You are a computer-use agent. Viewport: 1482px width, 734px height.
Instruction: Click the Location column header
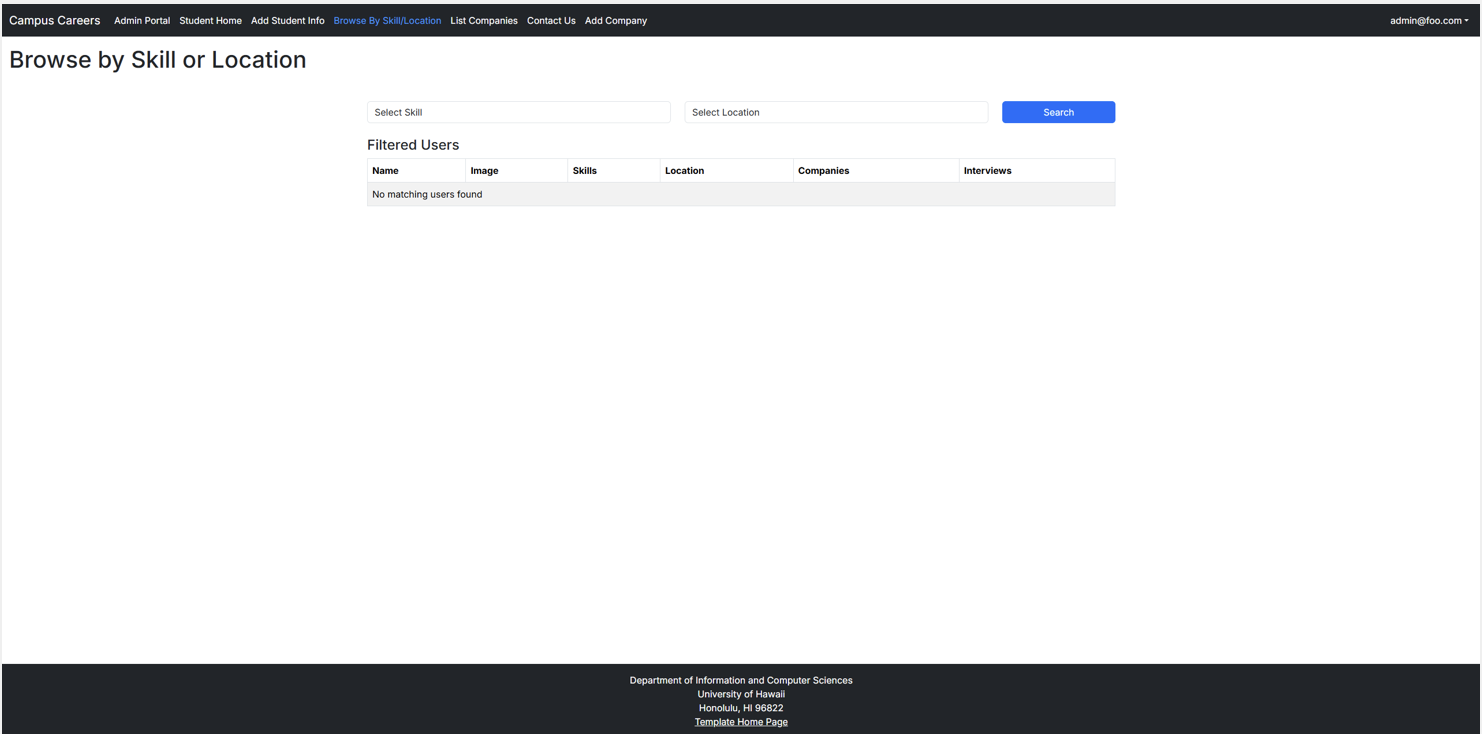[684, 170]
